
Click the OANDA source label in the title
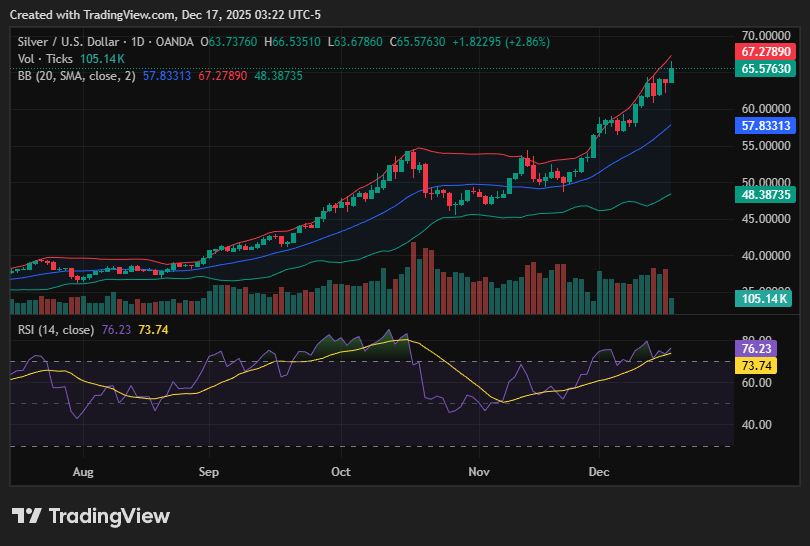pyautogui.click(x=172, y=42)
